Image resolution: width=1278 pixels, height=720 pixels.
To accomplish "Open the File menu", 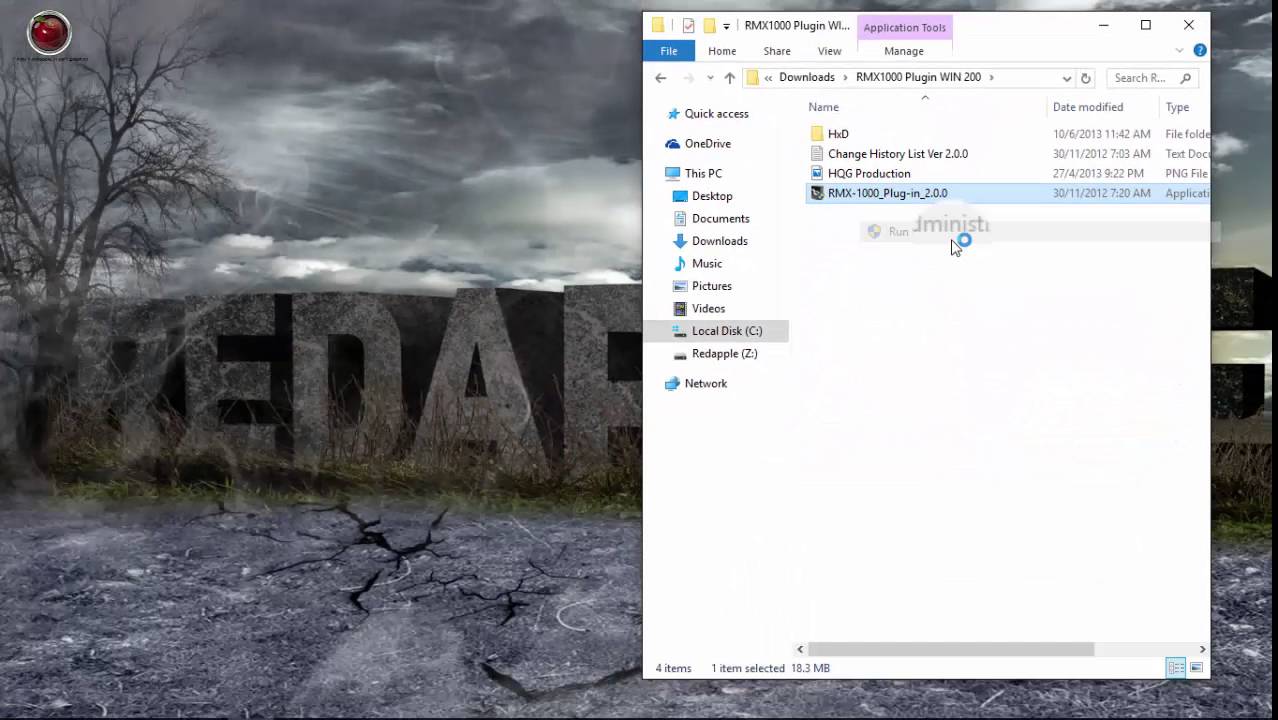I will 669,51.
